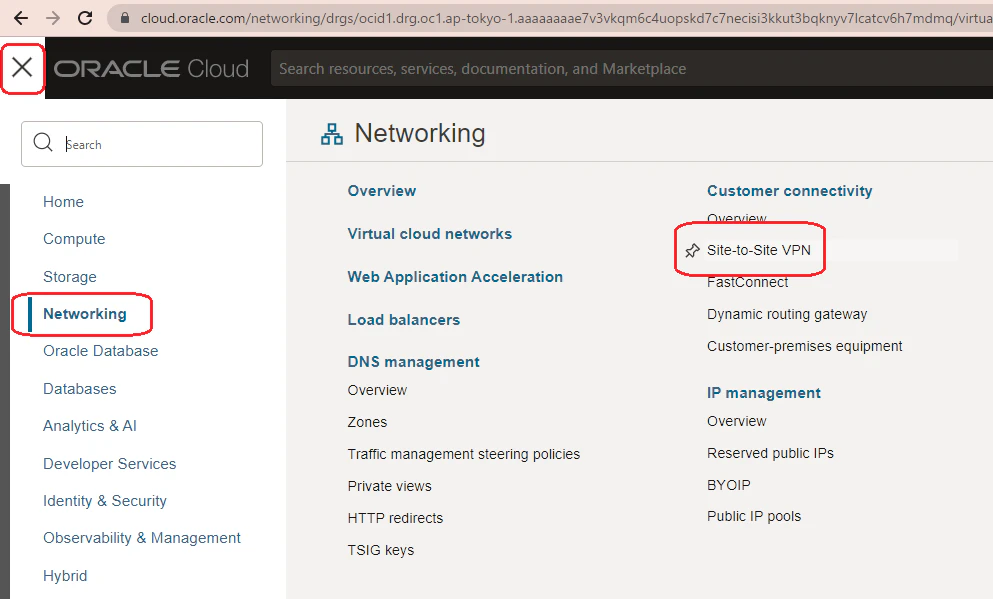Image resolution: width=993 pixels, height=599 pixels.
Task: Close the navigation menu with the X icon
Action: pos(22,67)
